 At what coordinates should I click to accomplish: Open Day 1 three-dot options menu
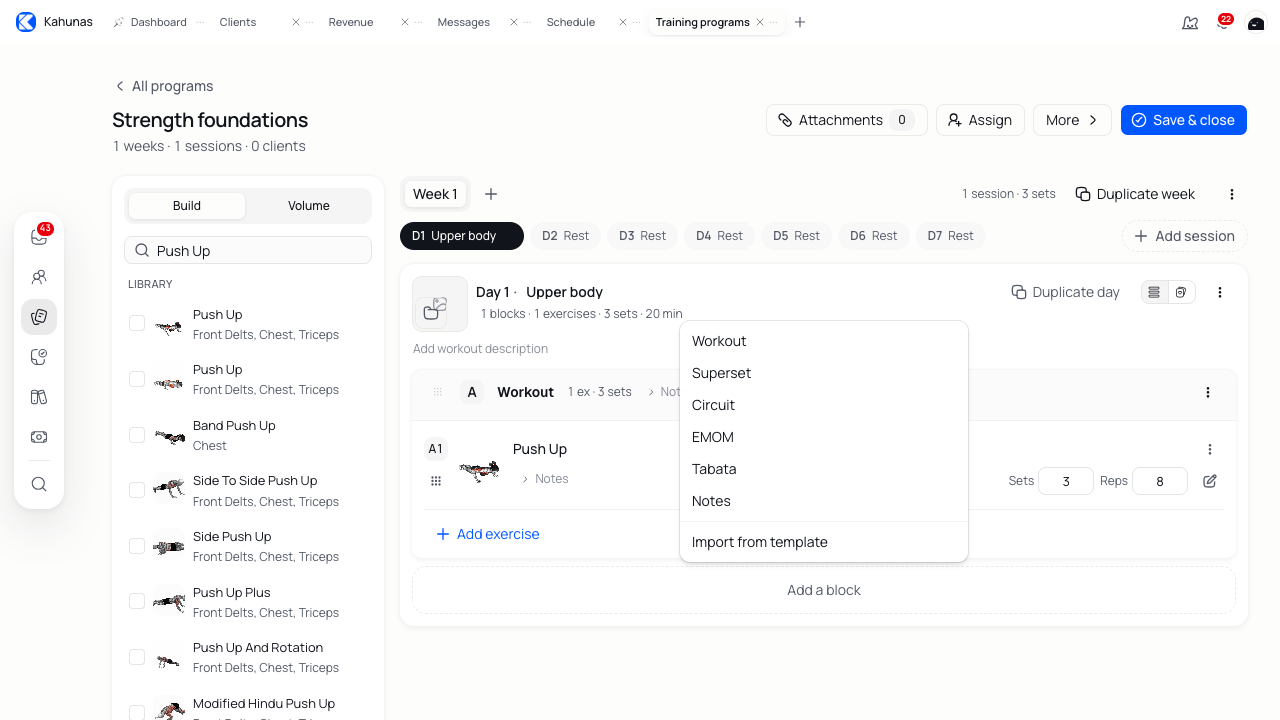click(x=1220, y=292)
